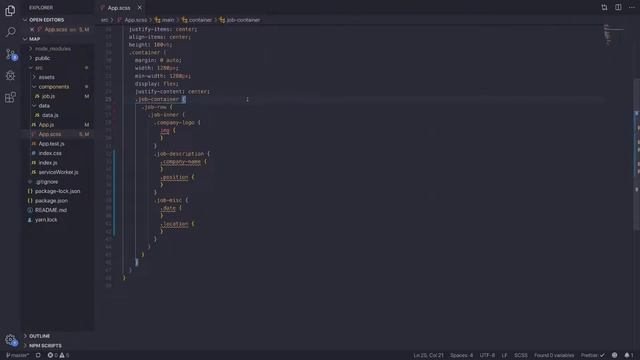Screen dimensions: 640x360
Task: Expand the NPM SCRIPTS section
Action: (x=45, y=345)
